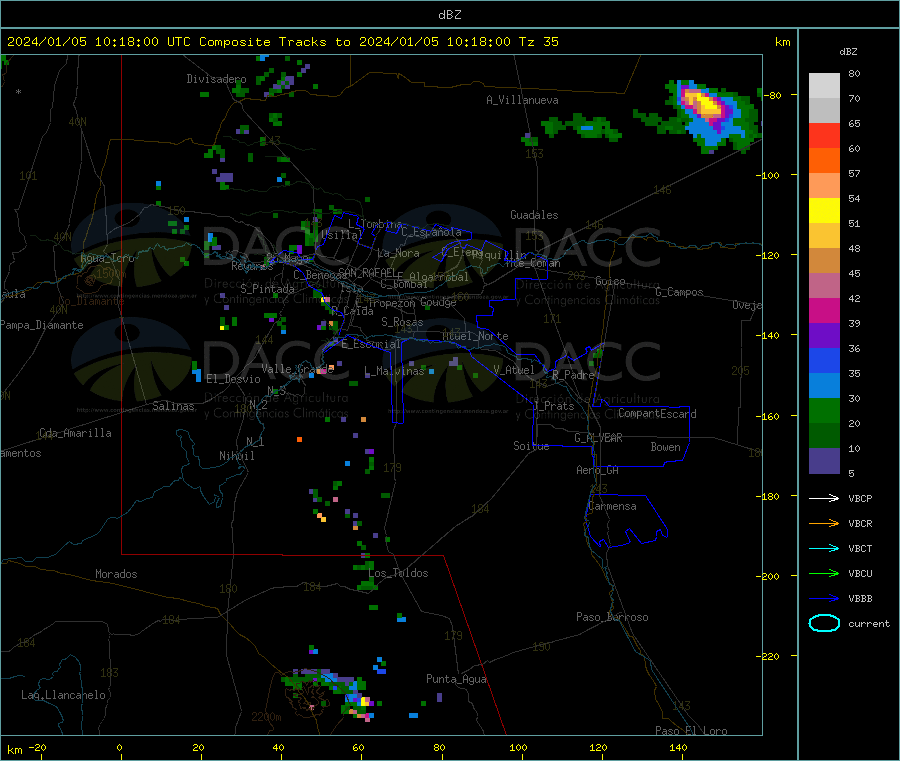
Task: Click the blue VBBB arrow legend icon
Action: (x=824, y=599)
